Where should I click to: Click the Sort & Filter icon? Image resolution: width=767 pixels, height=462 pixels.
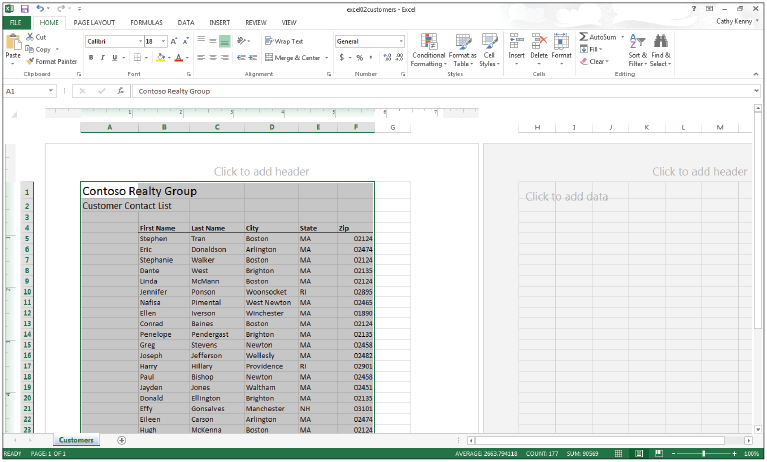click(x=637, y=42)
